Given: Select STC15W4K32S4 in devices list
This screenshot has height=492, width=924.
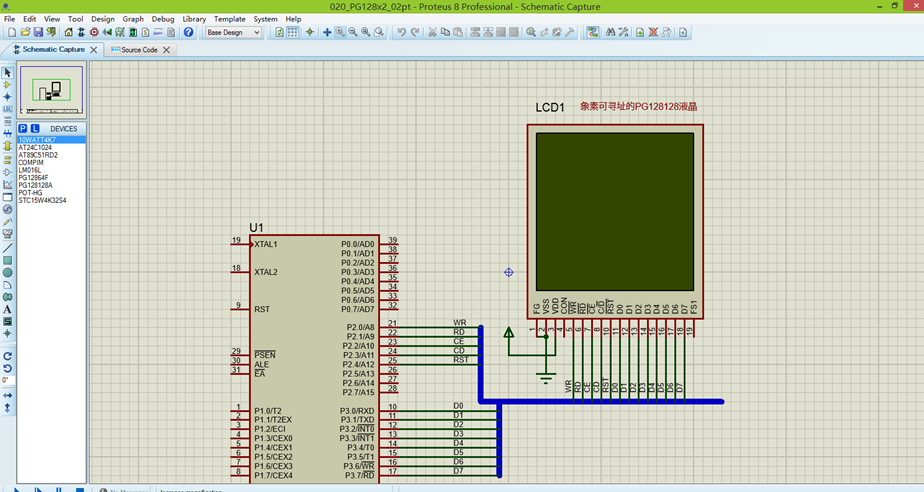Looking at the screenshot, I should click(51, 200).
